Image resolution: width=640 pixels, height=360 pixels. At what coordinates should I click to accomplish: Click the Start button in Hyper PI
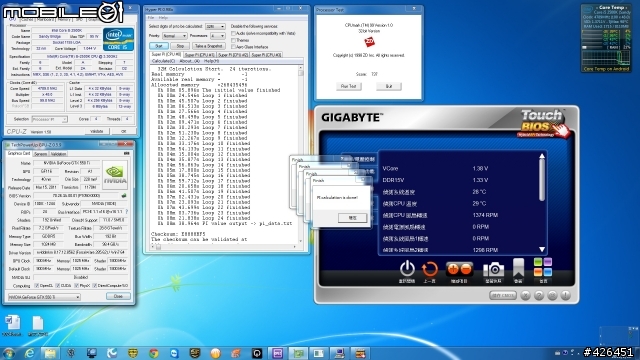(x=159, y=46)
